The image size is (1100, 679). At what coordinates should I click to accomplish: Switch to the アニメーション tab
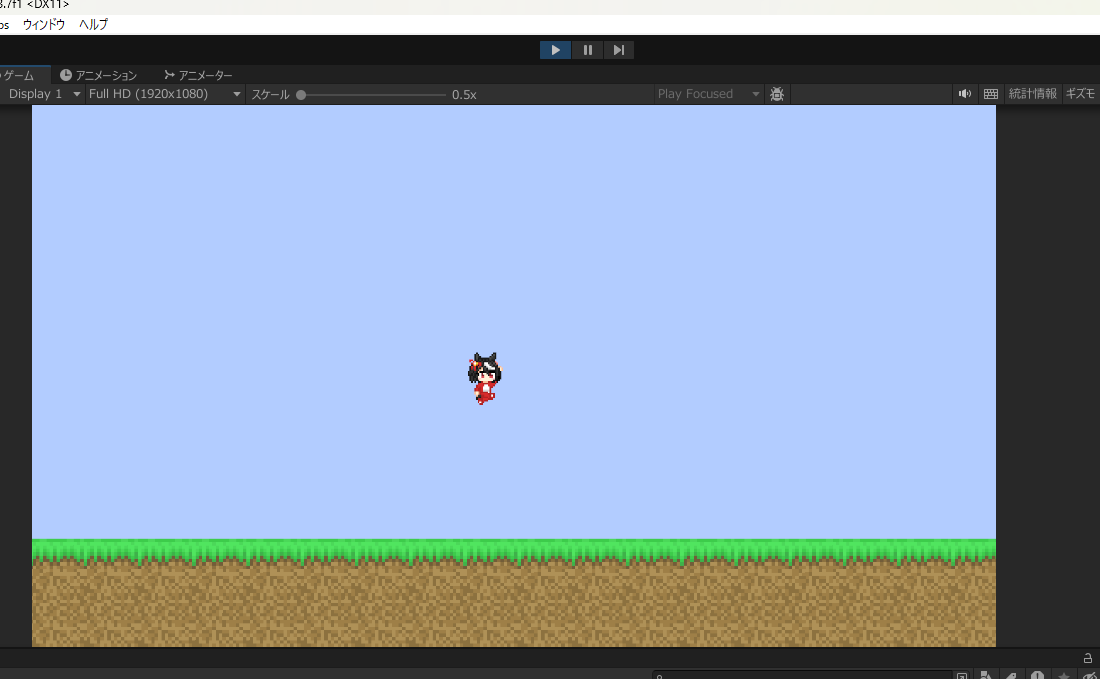[x=98, y=75]
